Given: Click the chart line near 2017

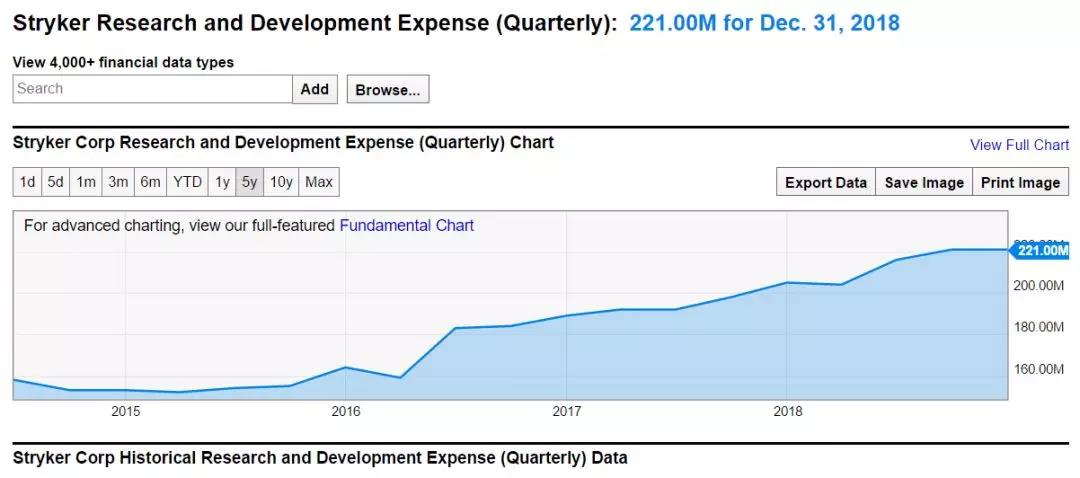Looking at the screenshot, I should pos(566,316).
